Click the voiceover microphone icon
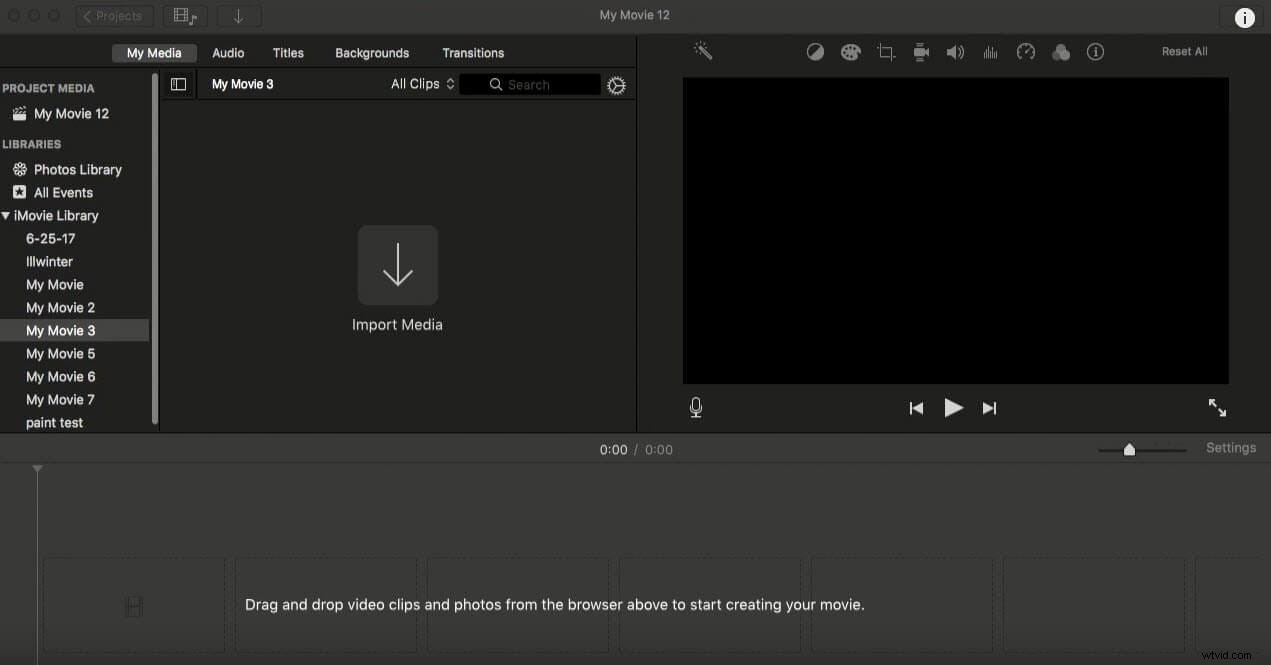 (696, 407)
